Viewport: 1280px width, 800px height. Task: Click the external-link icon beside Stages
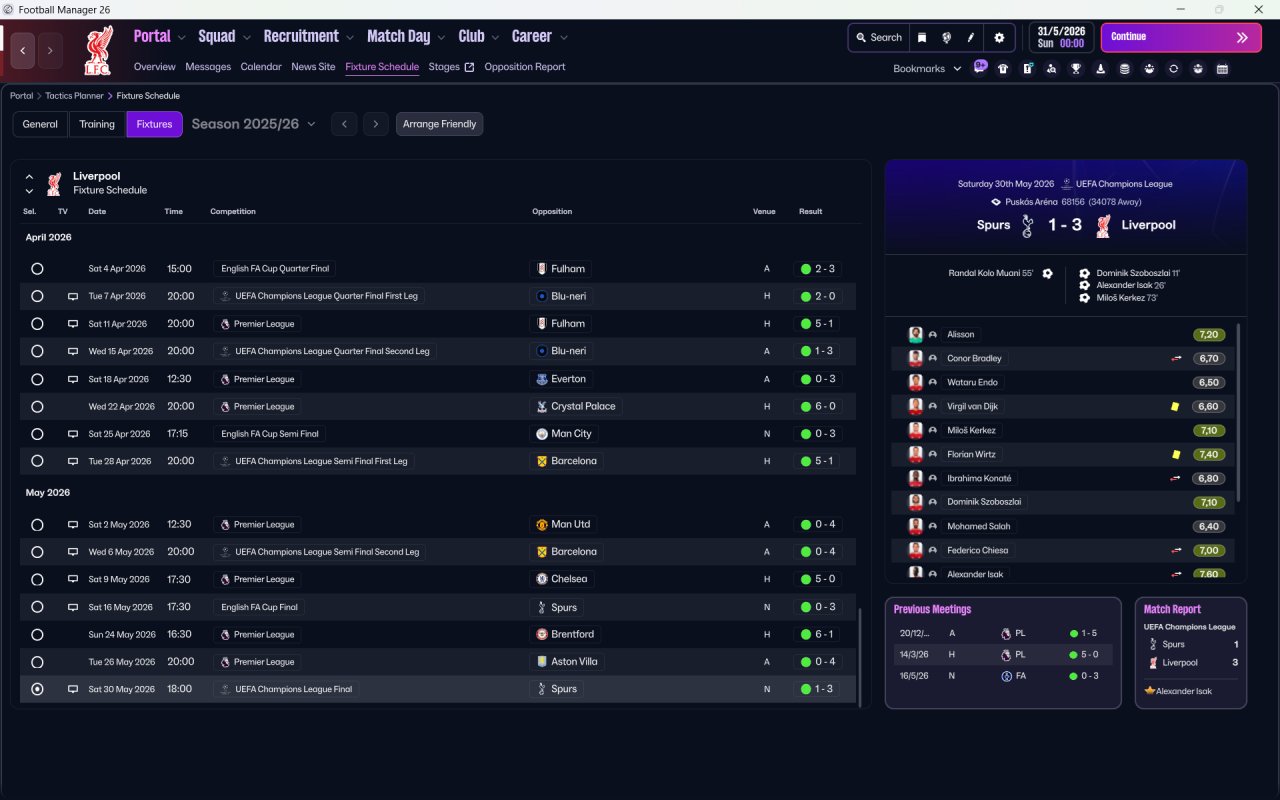469,67
